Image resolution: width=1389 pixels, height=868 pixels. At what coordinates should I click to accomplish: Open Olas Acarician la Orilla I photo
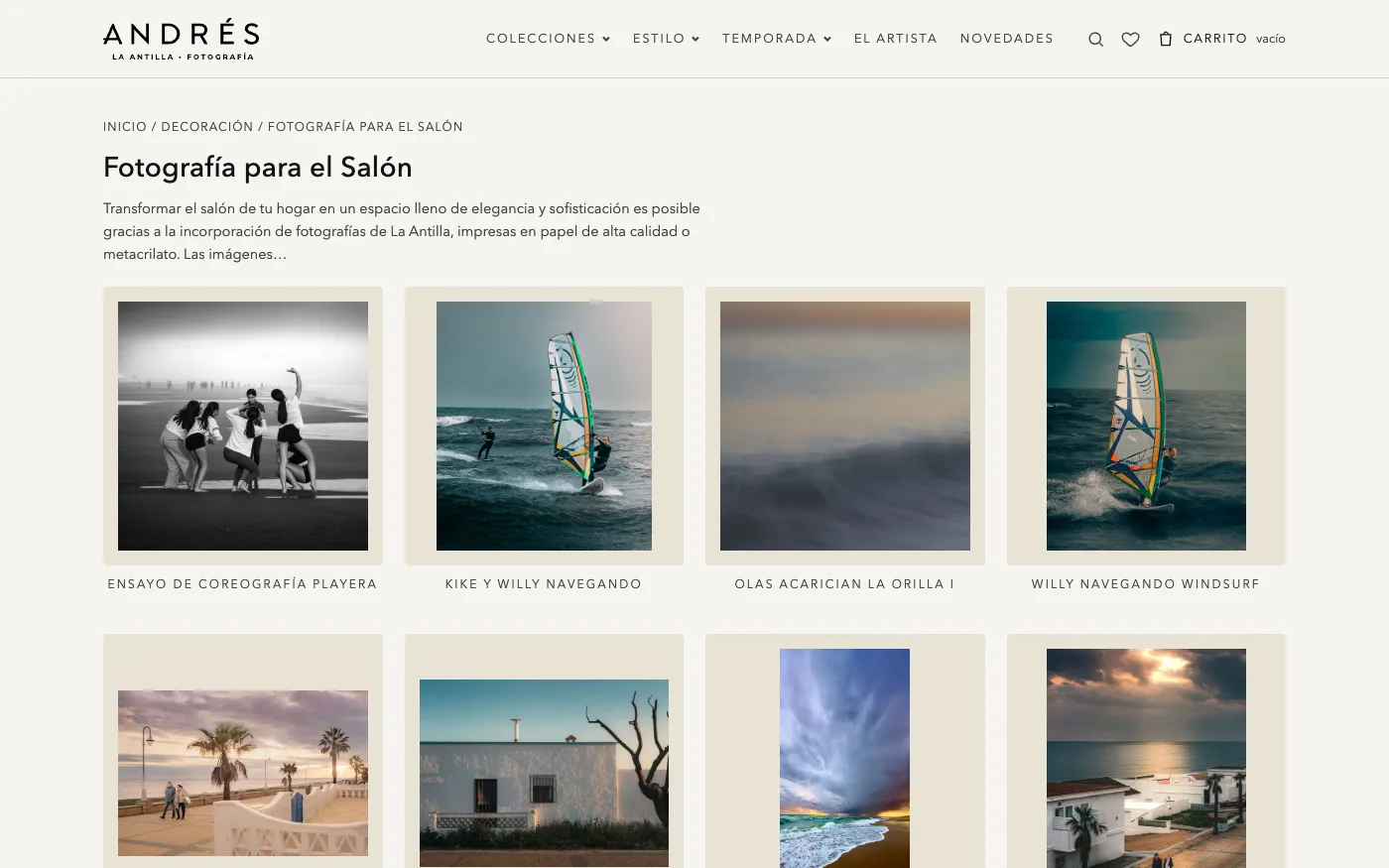(x=845, y=426)
